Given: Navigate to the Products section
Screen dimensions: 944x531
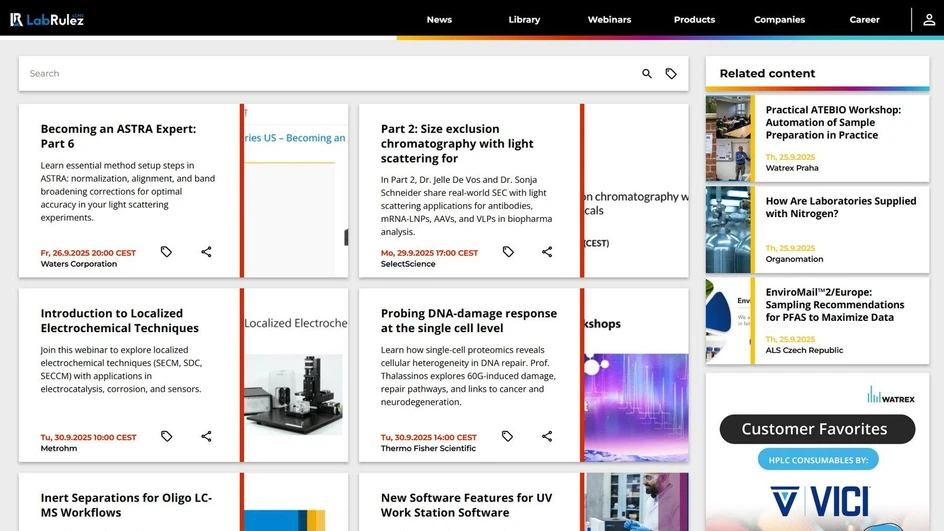Looking at the screenshot, I should click(694, 19).
